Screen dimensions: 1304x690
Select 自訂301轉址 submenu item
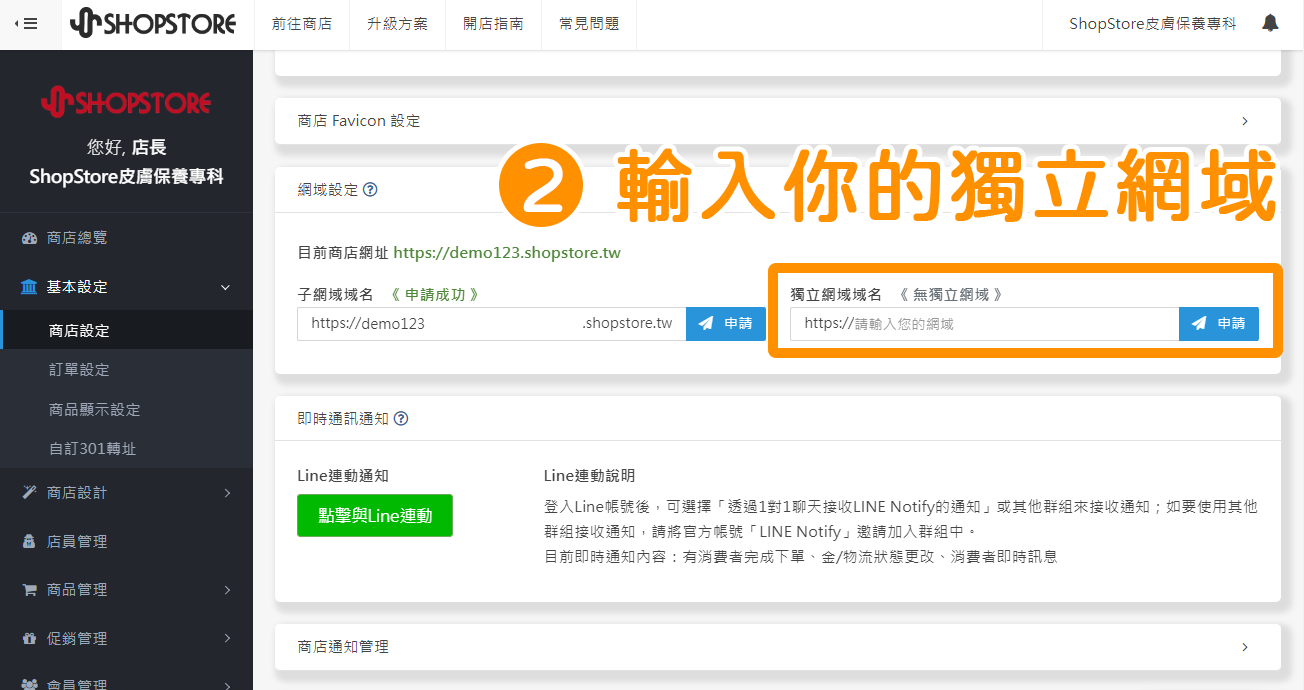point(126,449)
